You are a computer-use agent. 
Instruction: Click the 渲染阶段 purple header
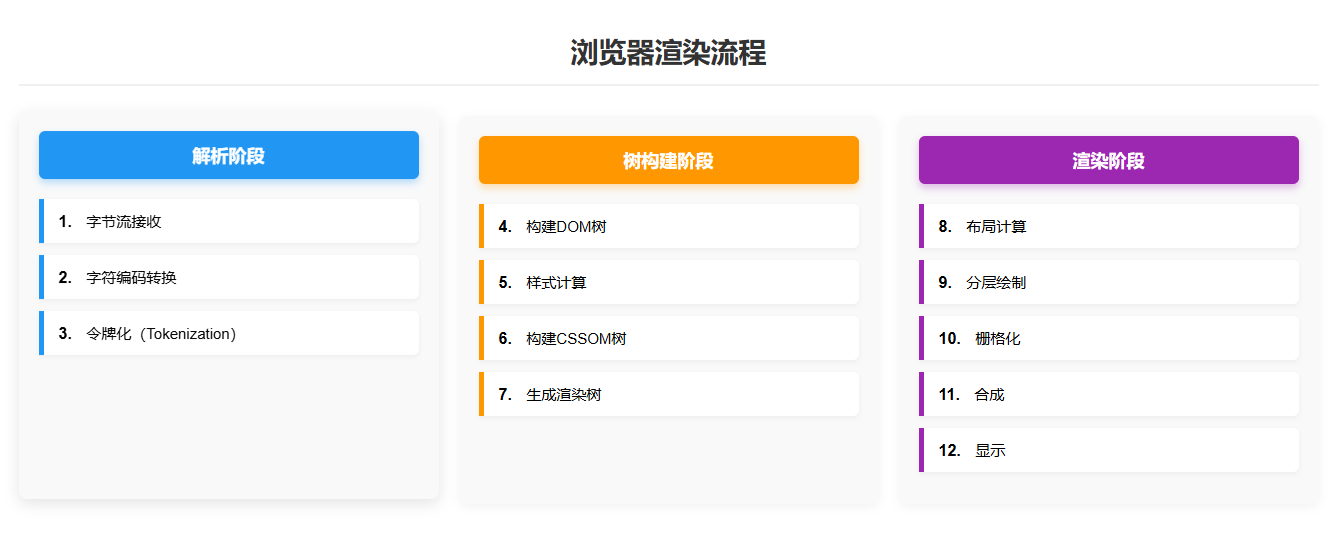[x=1109, y=160]
